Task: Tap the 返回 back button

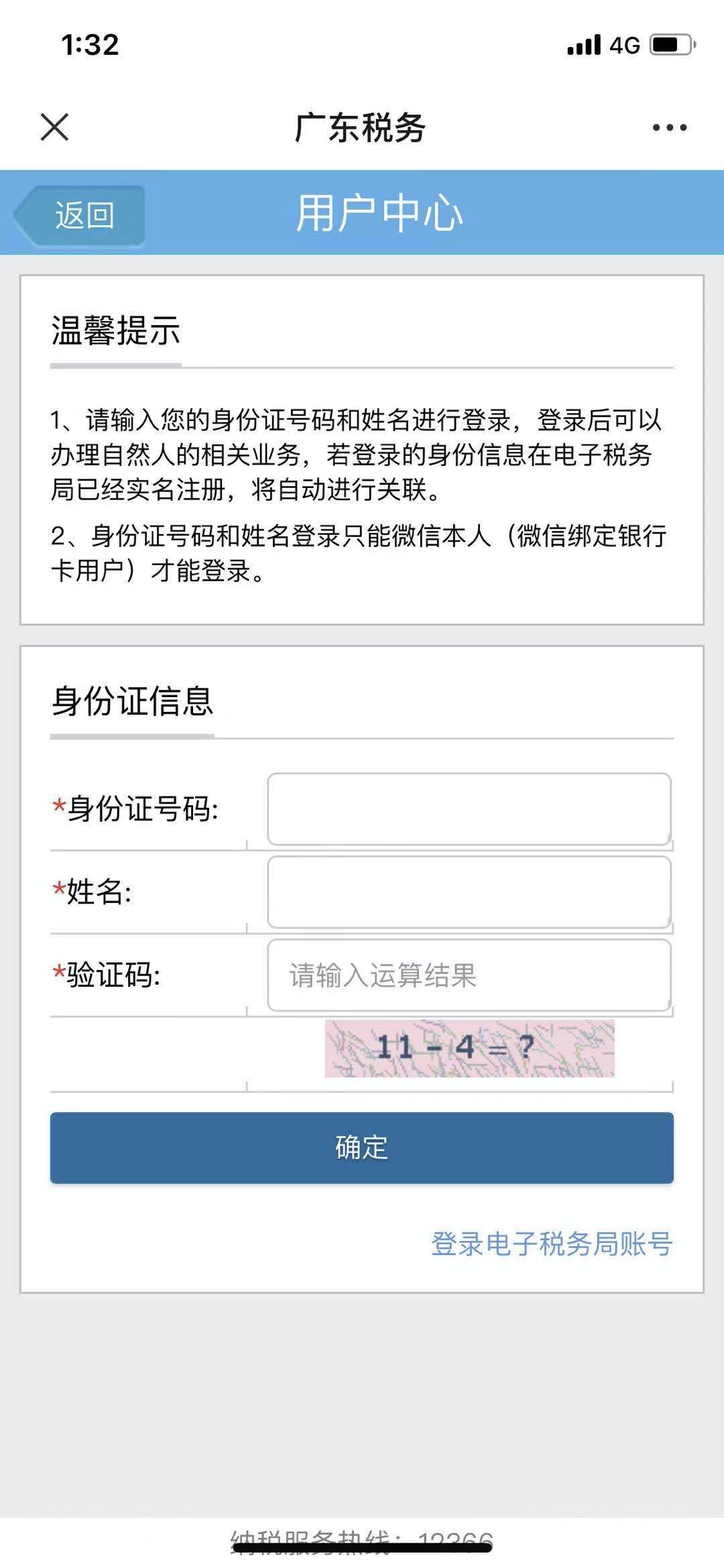Action: pyautogui.click(x=82, y=215)
